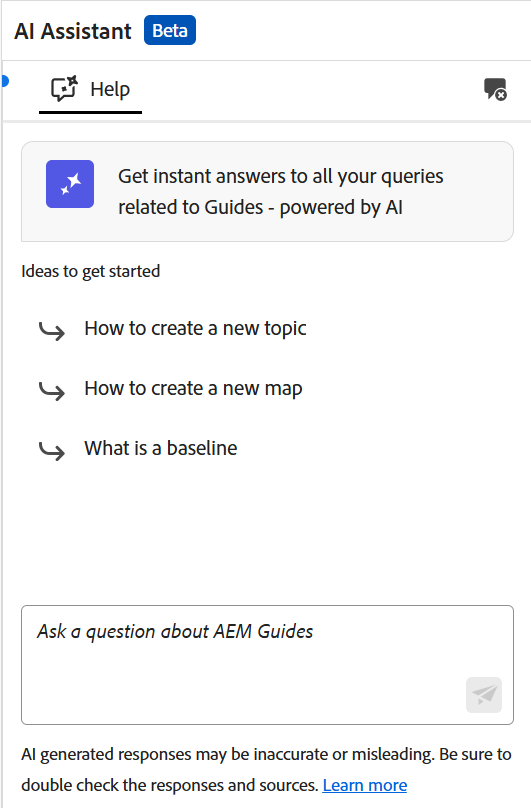
Task: Click the Beta badge
Action: click(170, 30)
